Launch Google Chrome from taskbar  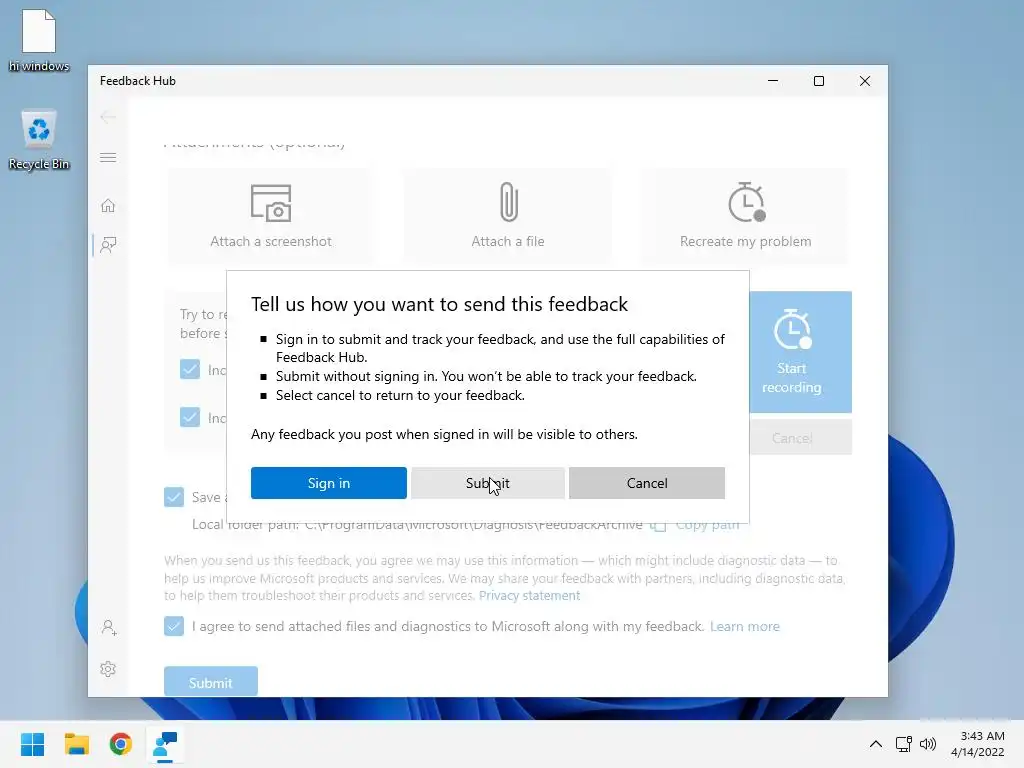click(121, 744)
